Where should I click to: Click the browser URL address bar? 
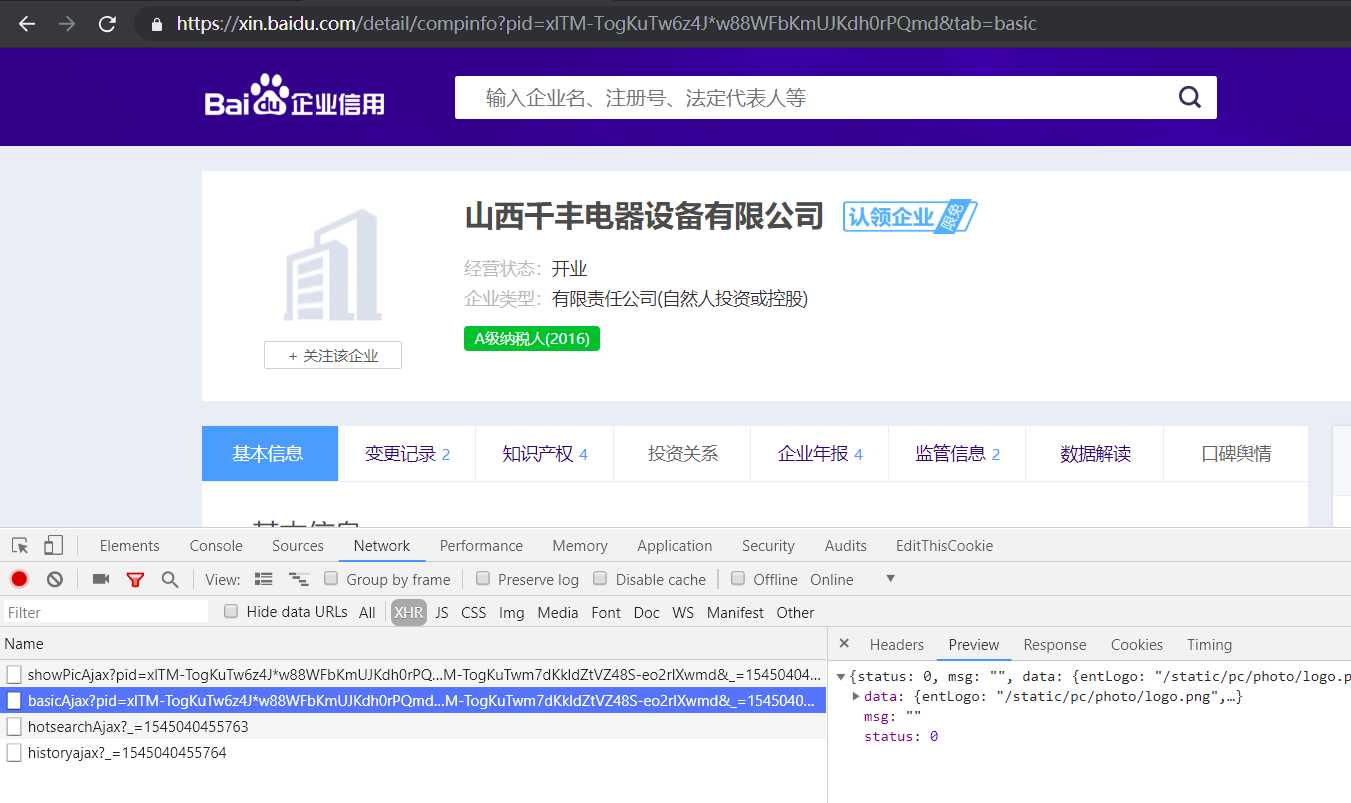click(606, 23)
